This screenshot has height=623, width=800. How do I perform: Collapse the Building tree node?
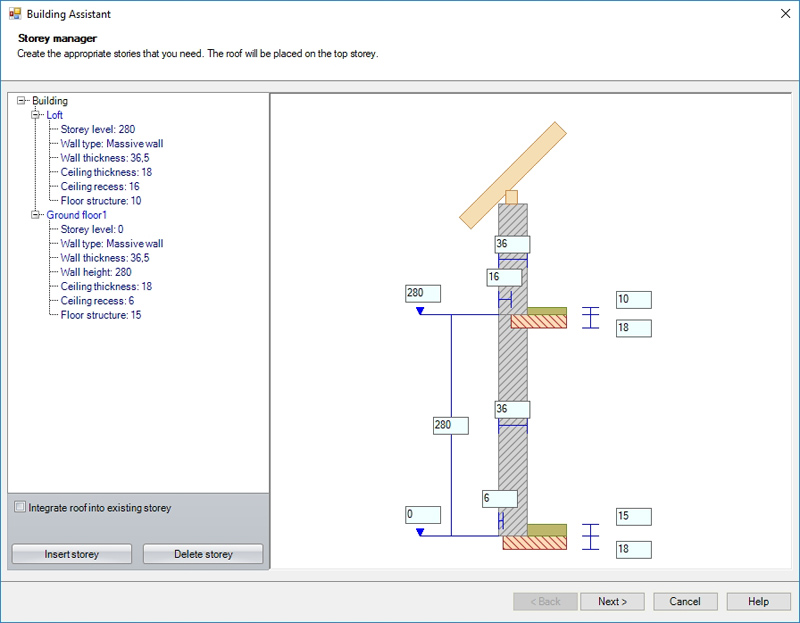tap(22, 101)
